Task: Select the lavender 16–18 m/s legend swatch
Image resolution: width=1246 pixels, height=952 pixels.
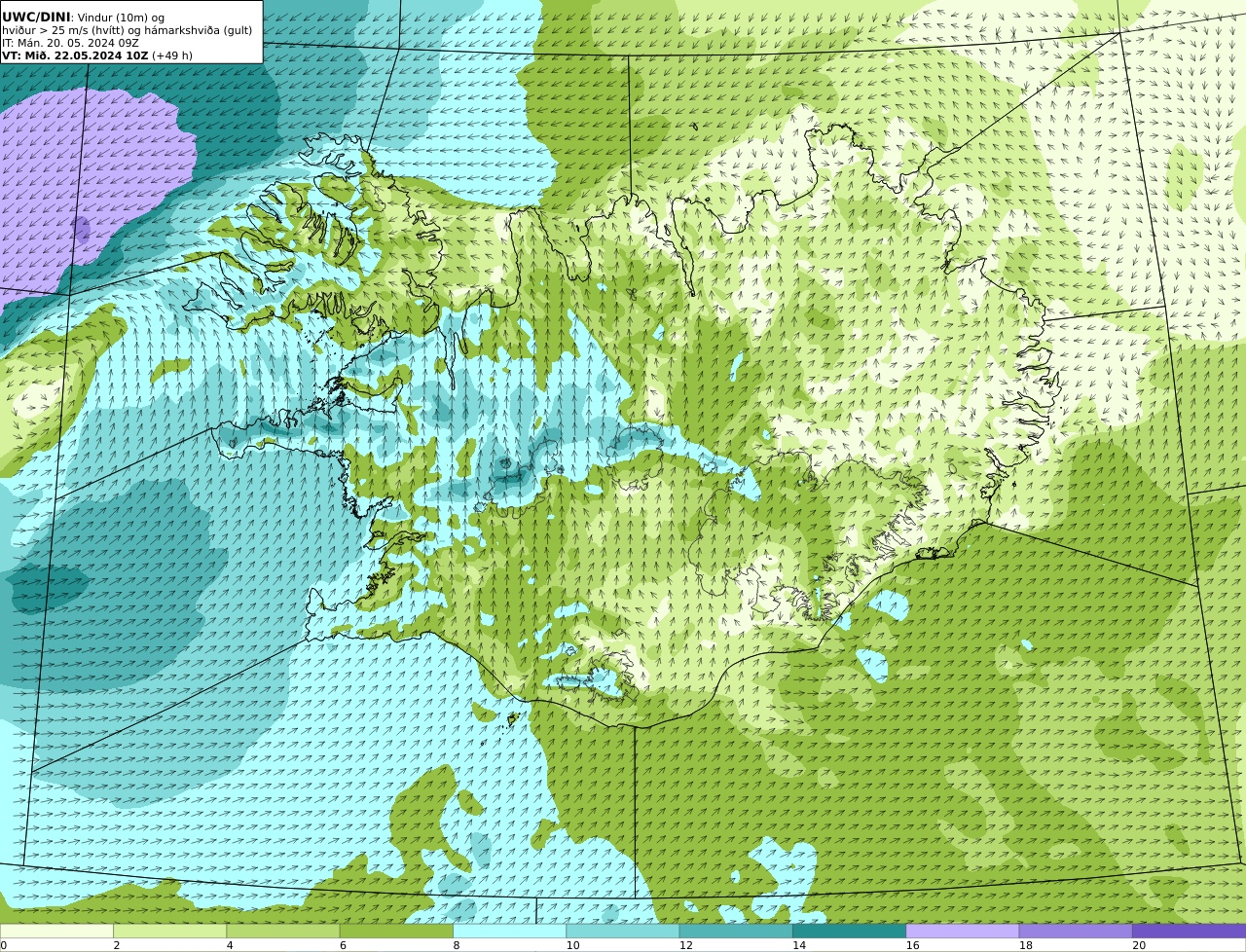Action: click(963, 932)
